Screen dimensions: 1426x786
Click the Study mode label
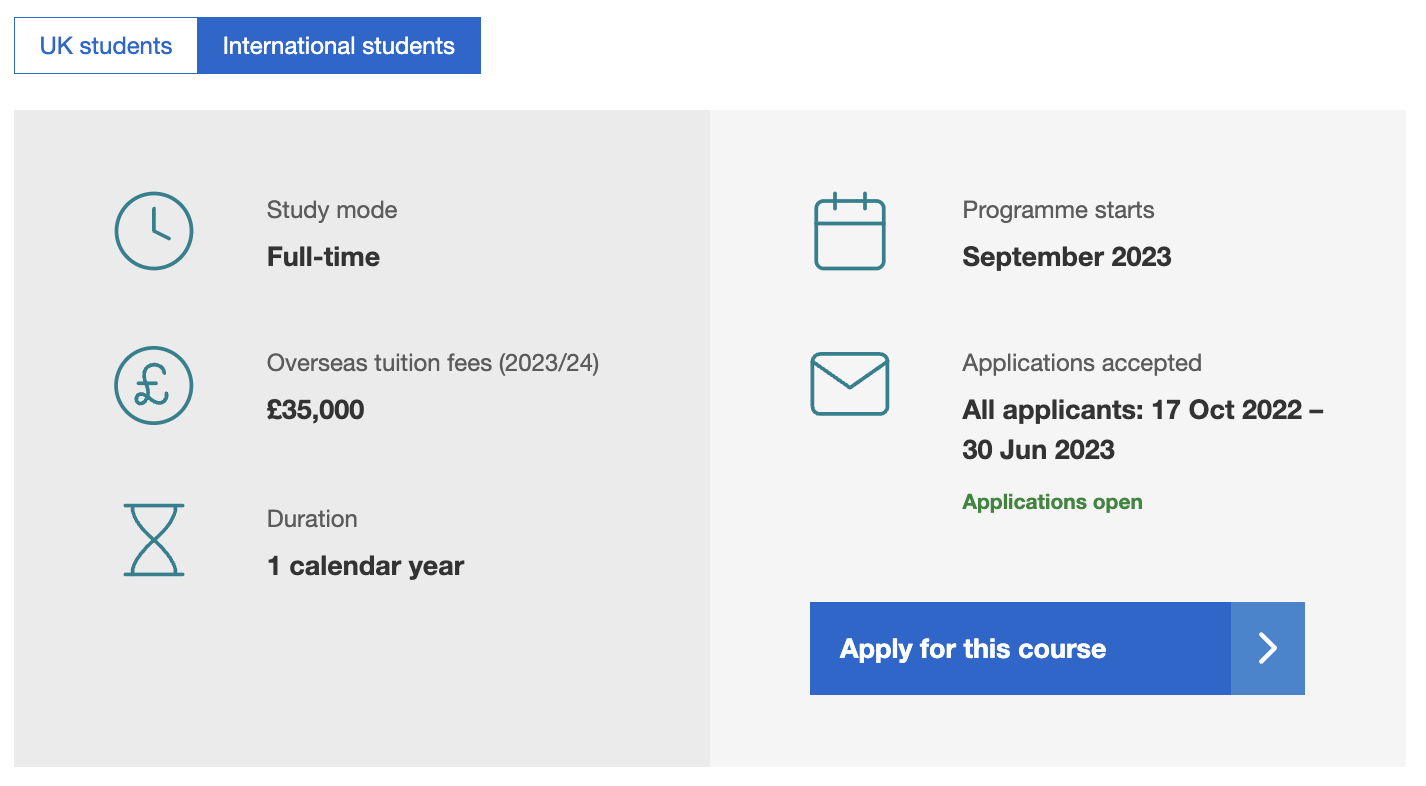click(332, 210)
